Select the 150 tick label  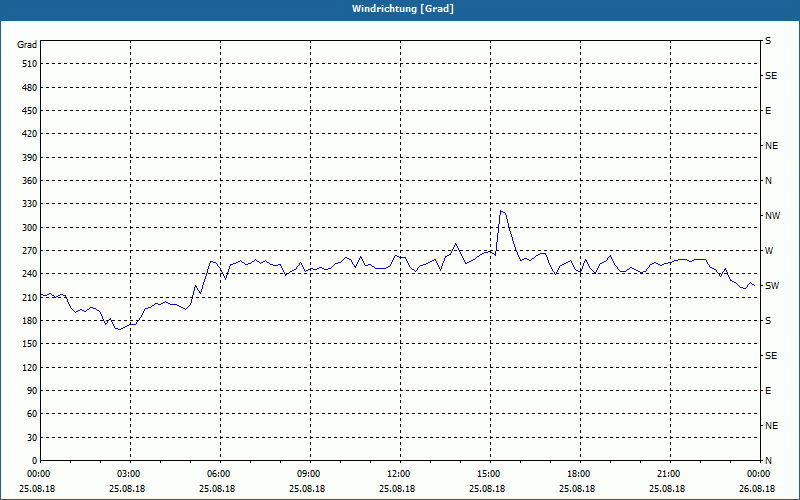click(30, 344)
